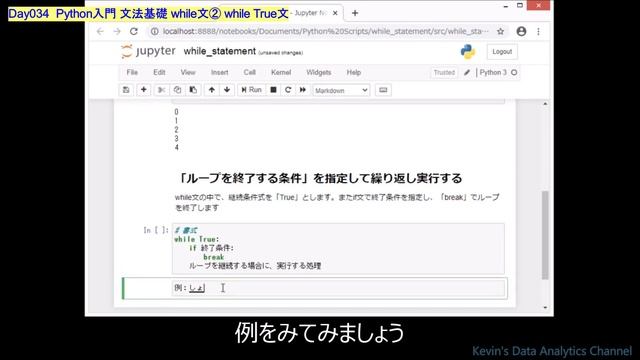
Task: Click the scroll up arrow of the notebook
Action: [x=545, y=104]
